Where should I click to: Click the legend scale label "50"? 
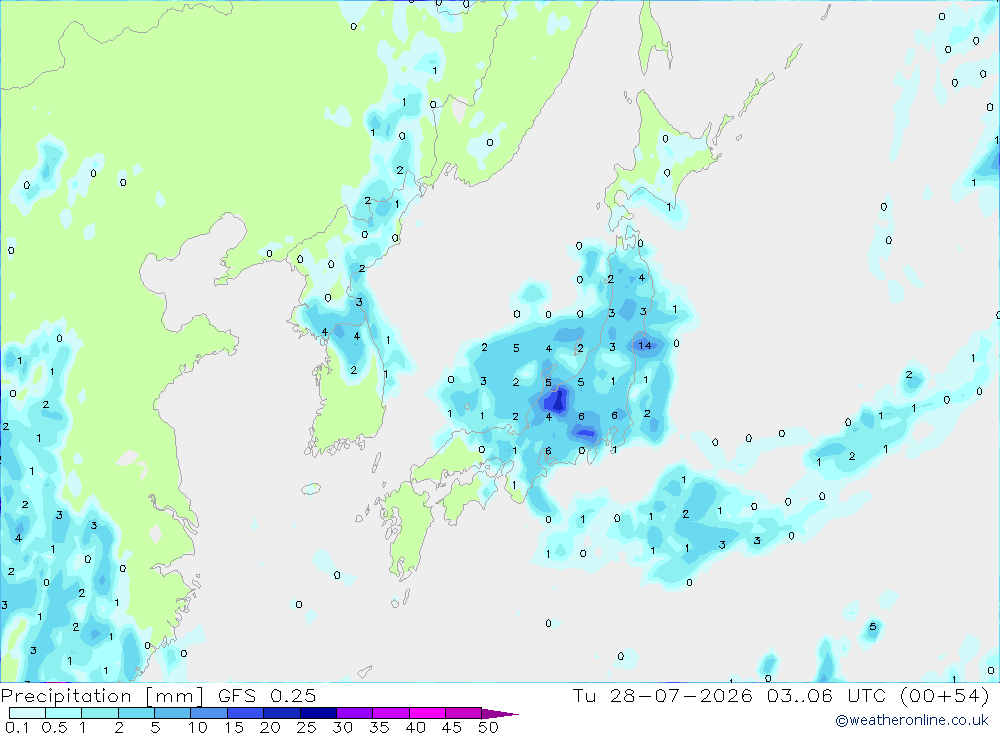tap(488, 727)
